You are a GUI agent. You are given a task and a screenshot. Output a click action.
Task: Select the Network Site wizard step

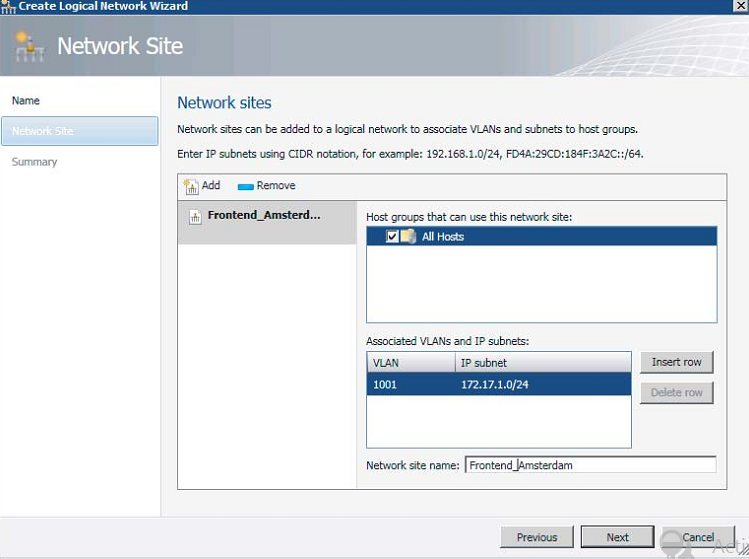coord(79,131)
